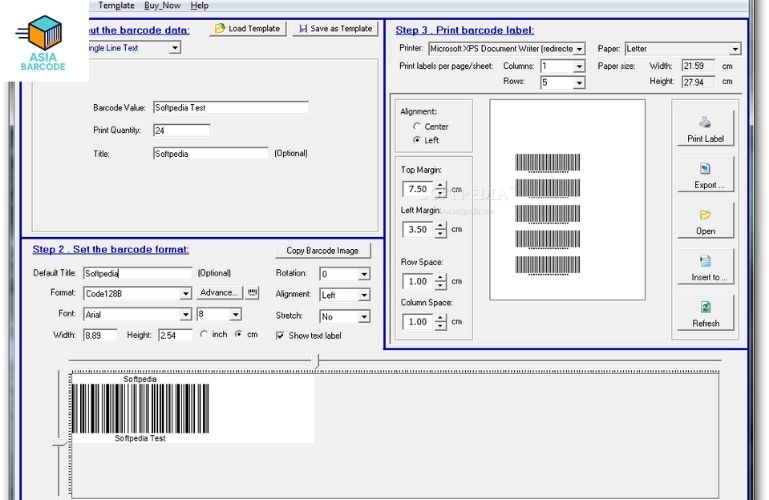Click the Insert to document icon
This screenshot has width=769, height=500.
705,261
